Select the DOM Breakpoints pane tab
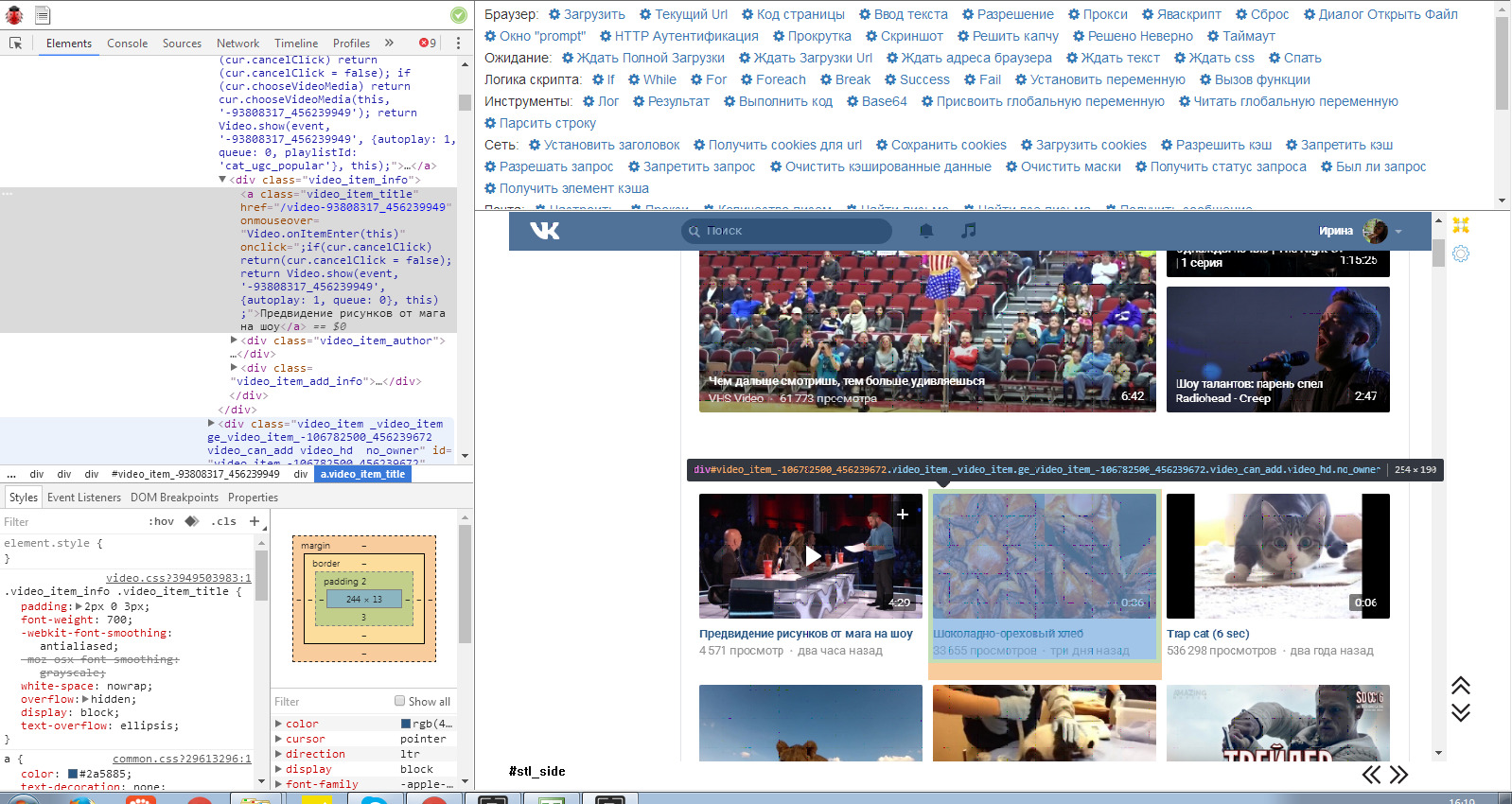1512x804 pixels. coord(174,498)
